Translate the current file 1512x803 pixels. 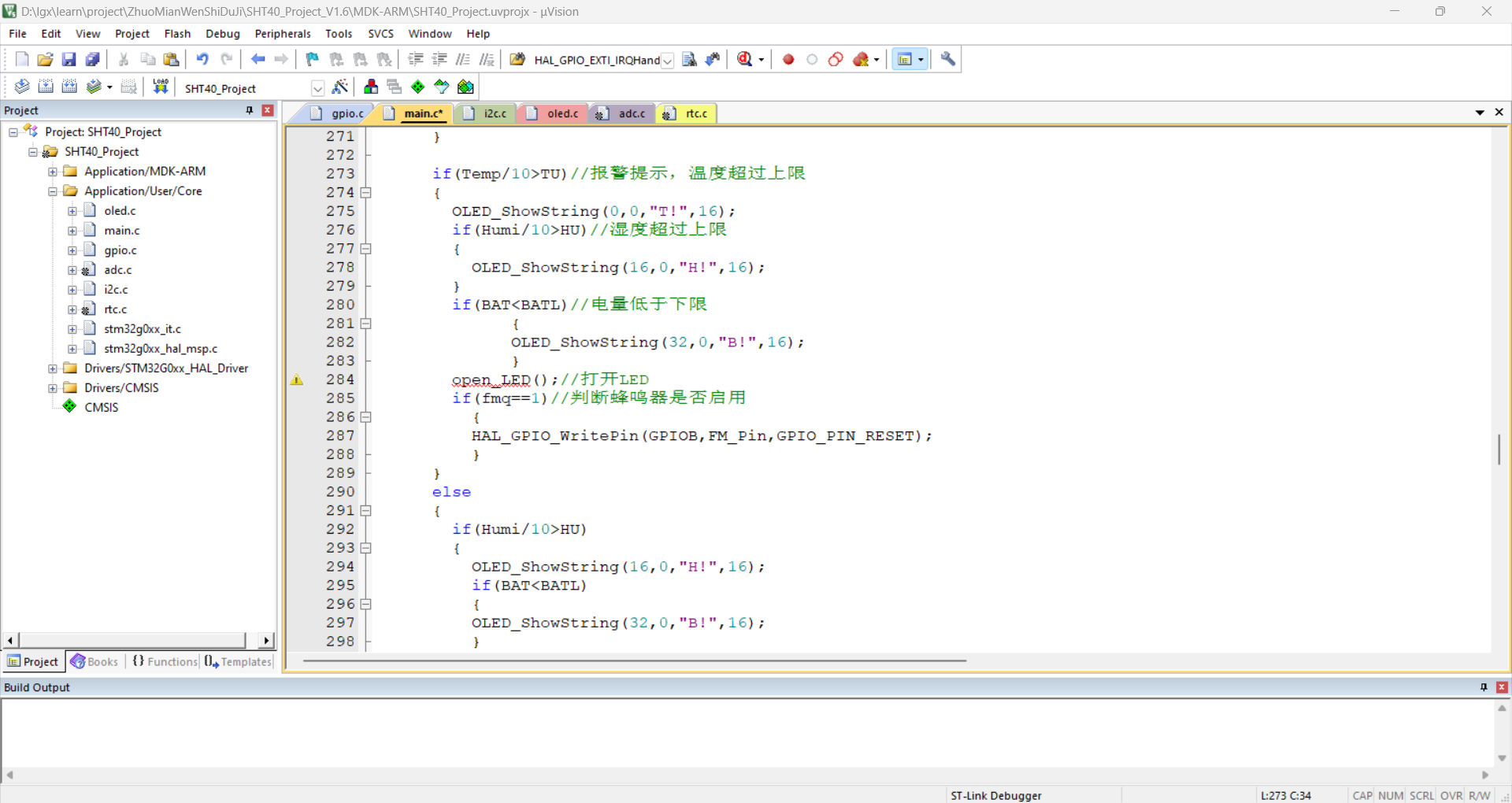coord(22,87)
